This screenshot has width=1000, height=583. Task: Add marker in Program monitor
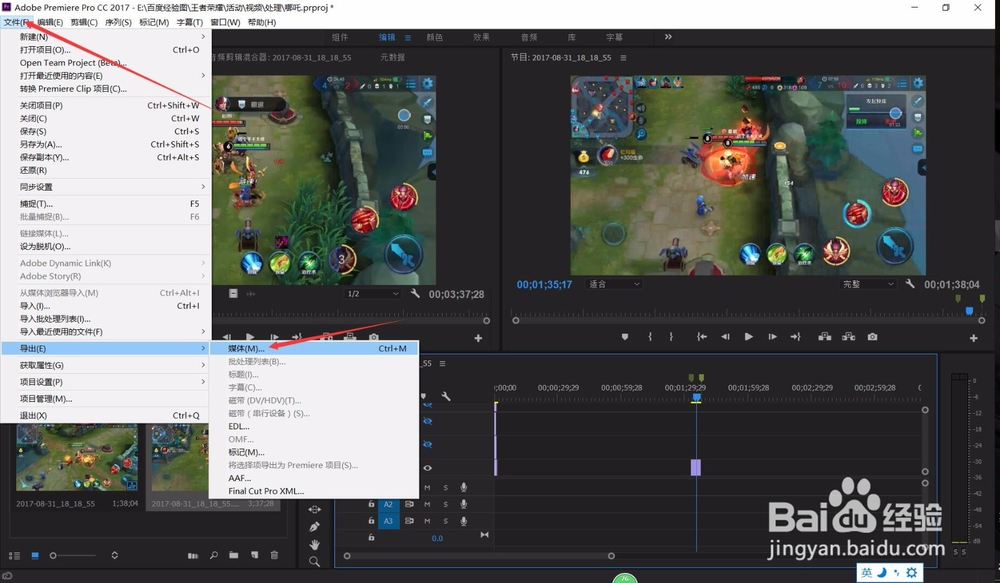coord(625,337)
